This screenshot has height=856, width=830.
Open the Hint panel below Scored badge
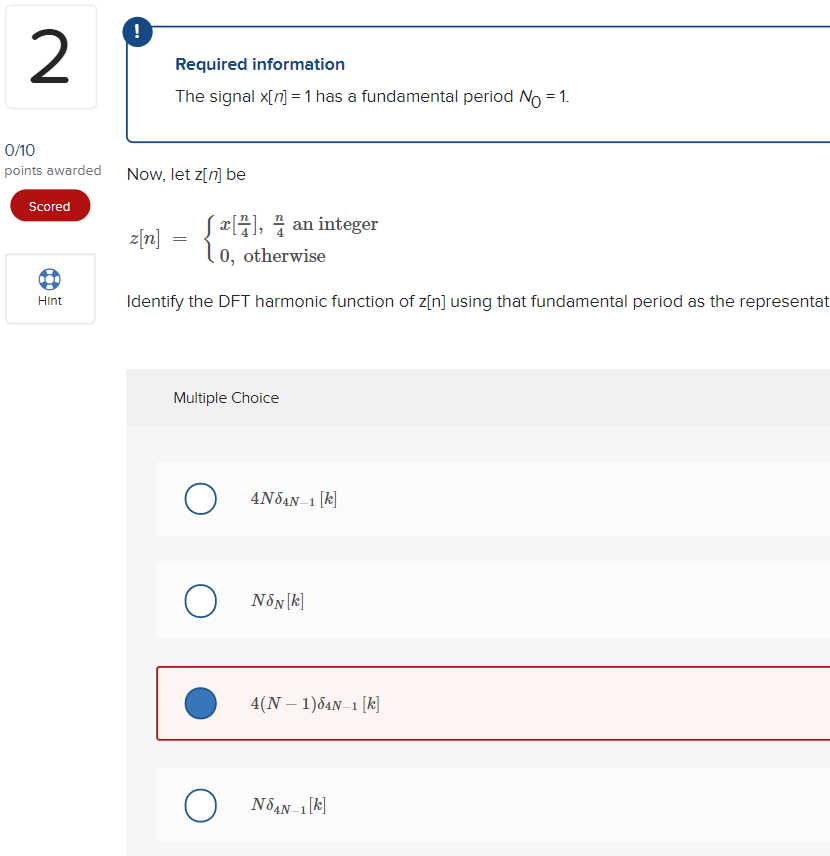pyautogui.click(x=50, y=288)
